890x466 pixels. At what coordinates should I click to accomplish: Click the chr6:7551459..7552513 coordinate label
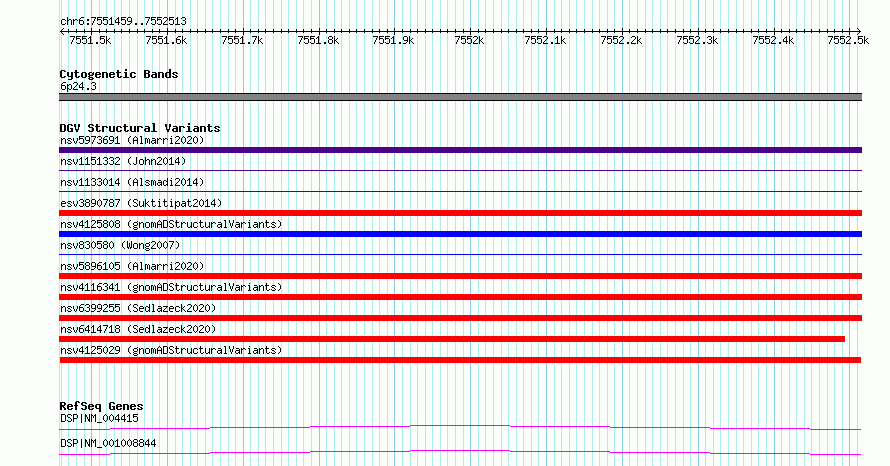[123, 21]
